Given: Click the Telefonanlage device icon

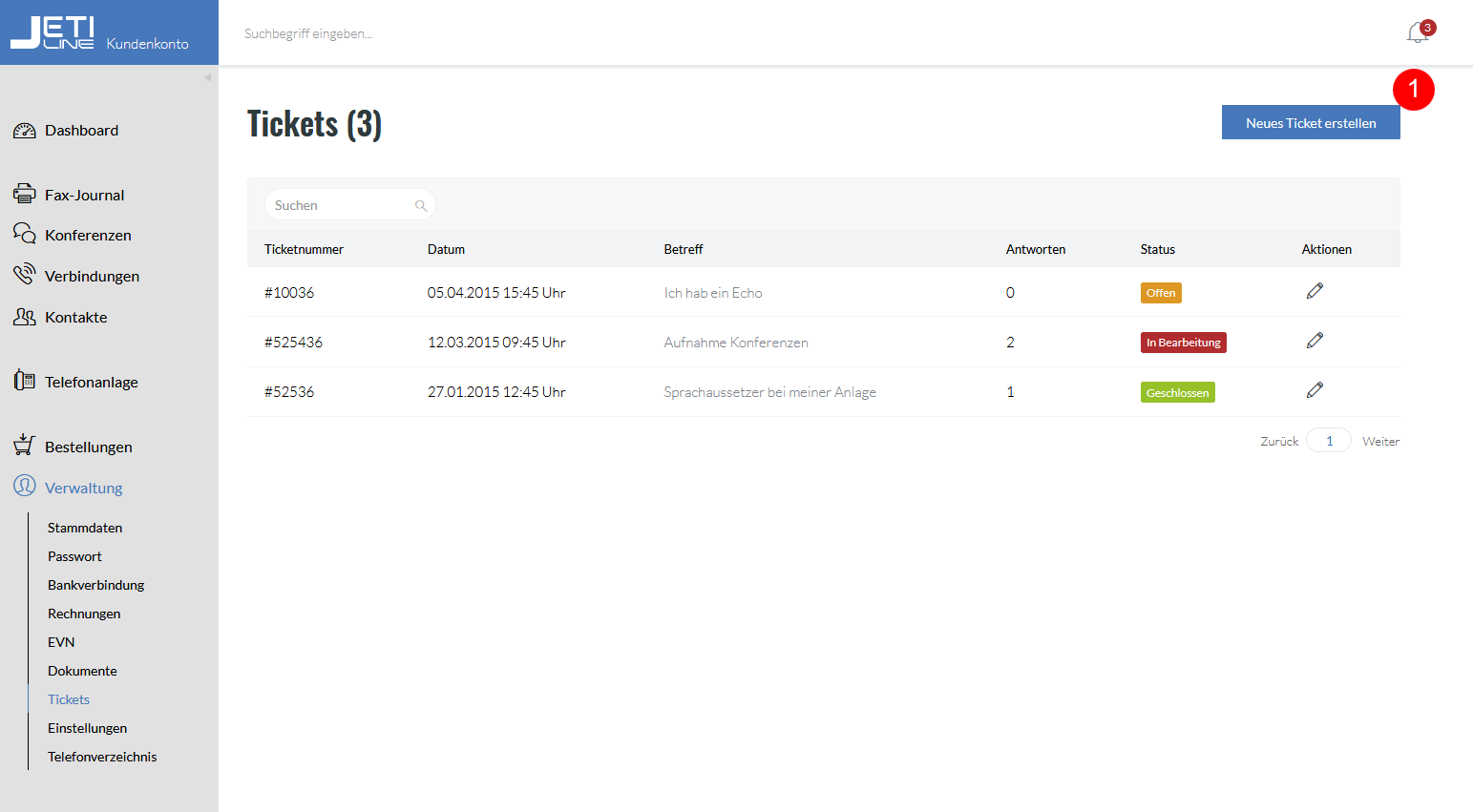Looking at the screenshot, I should [25, 381].
